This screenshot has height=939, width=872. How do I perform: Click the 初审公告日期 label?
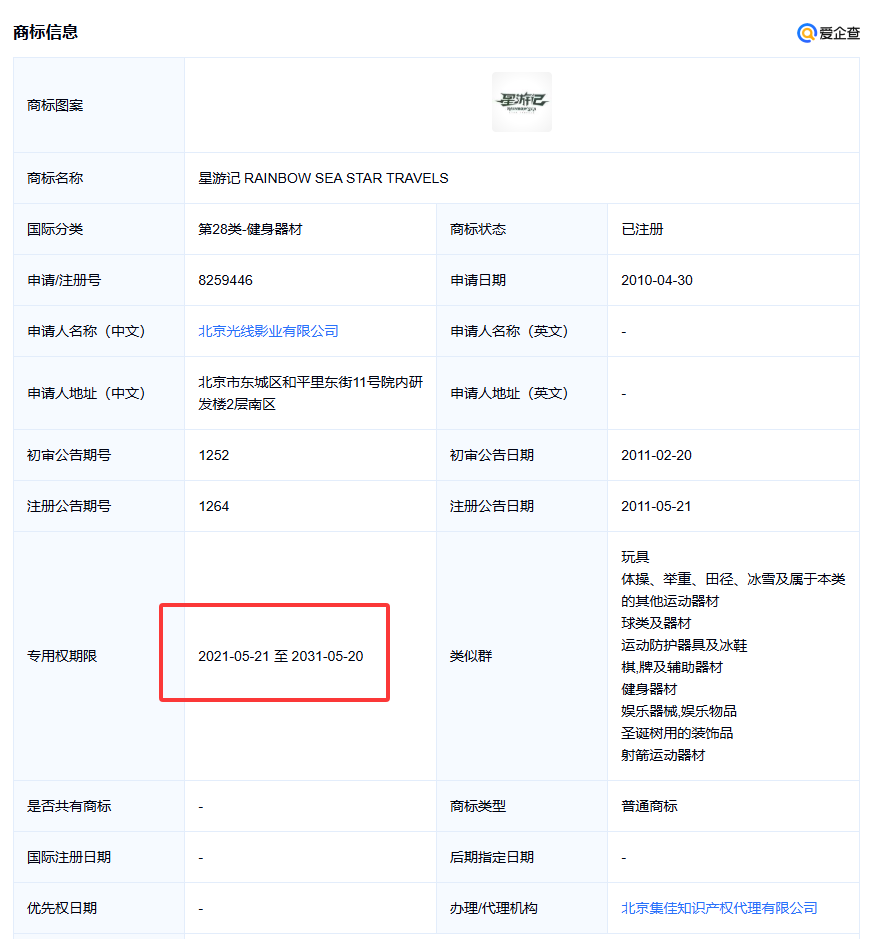click(x=492, y=455)
